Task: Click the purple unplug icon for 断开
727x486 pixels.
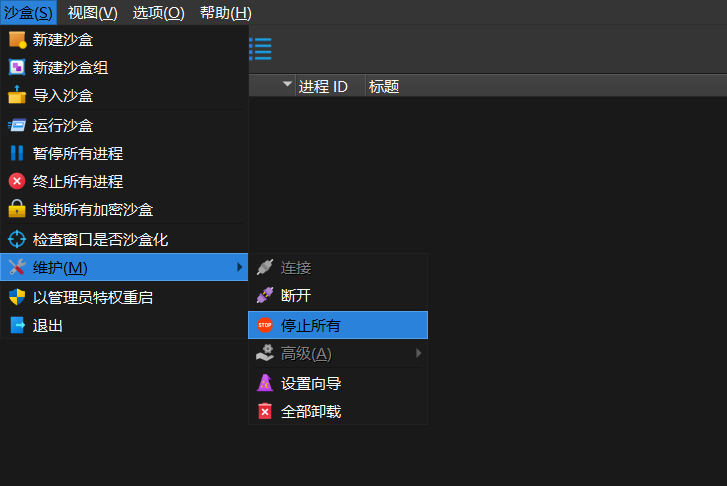Action: pyautogui.click(x=265, y=295)
